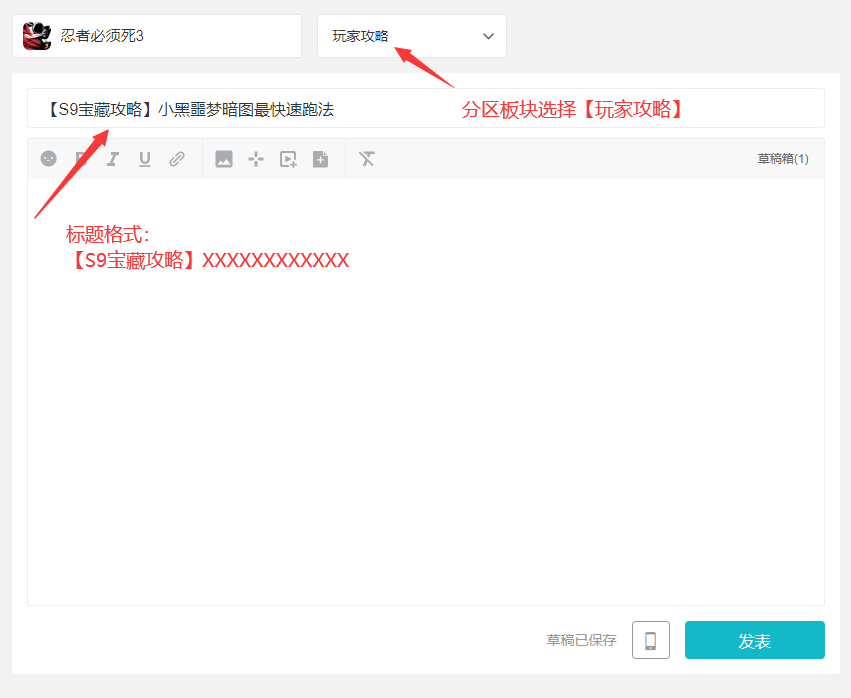Open mobile preview with the phone icon

pyautogui.click(x=651, y=640)
